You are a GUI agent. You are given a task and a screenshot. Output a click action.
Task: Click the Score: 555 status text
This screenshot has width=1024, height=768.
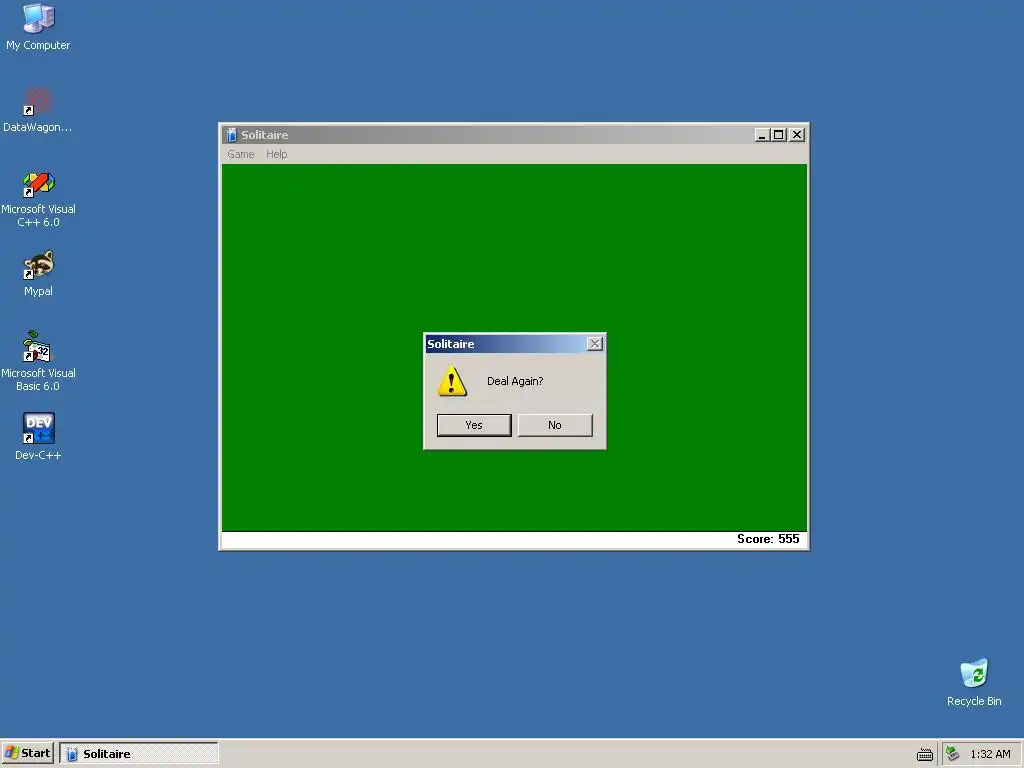pos(768,539)
